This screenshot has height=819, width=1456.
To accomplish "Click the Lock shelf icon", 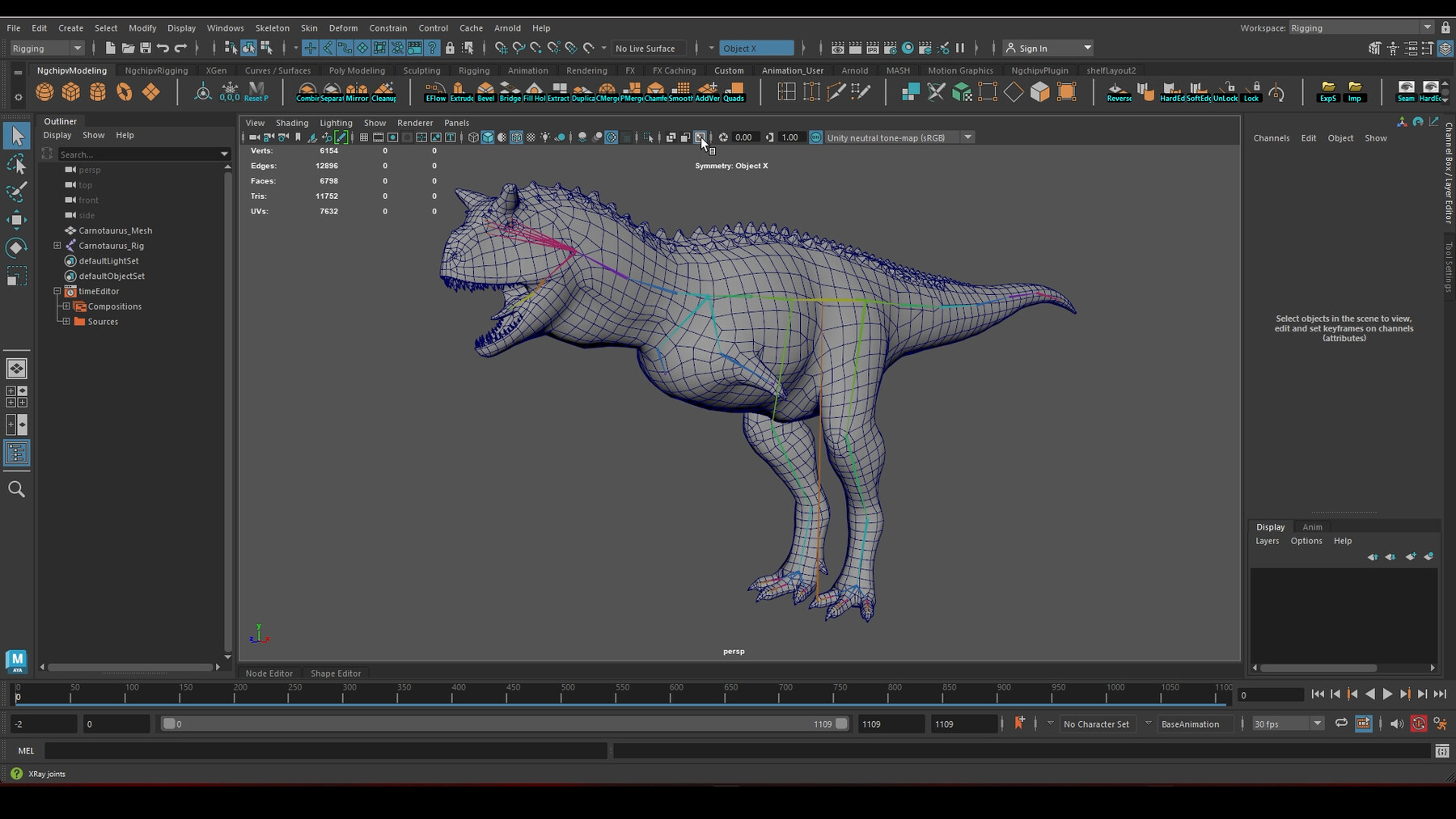I will coord(1251,91).
